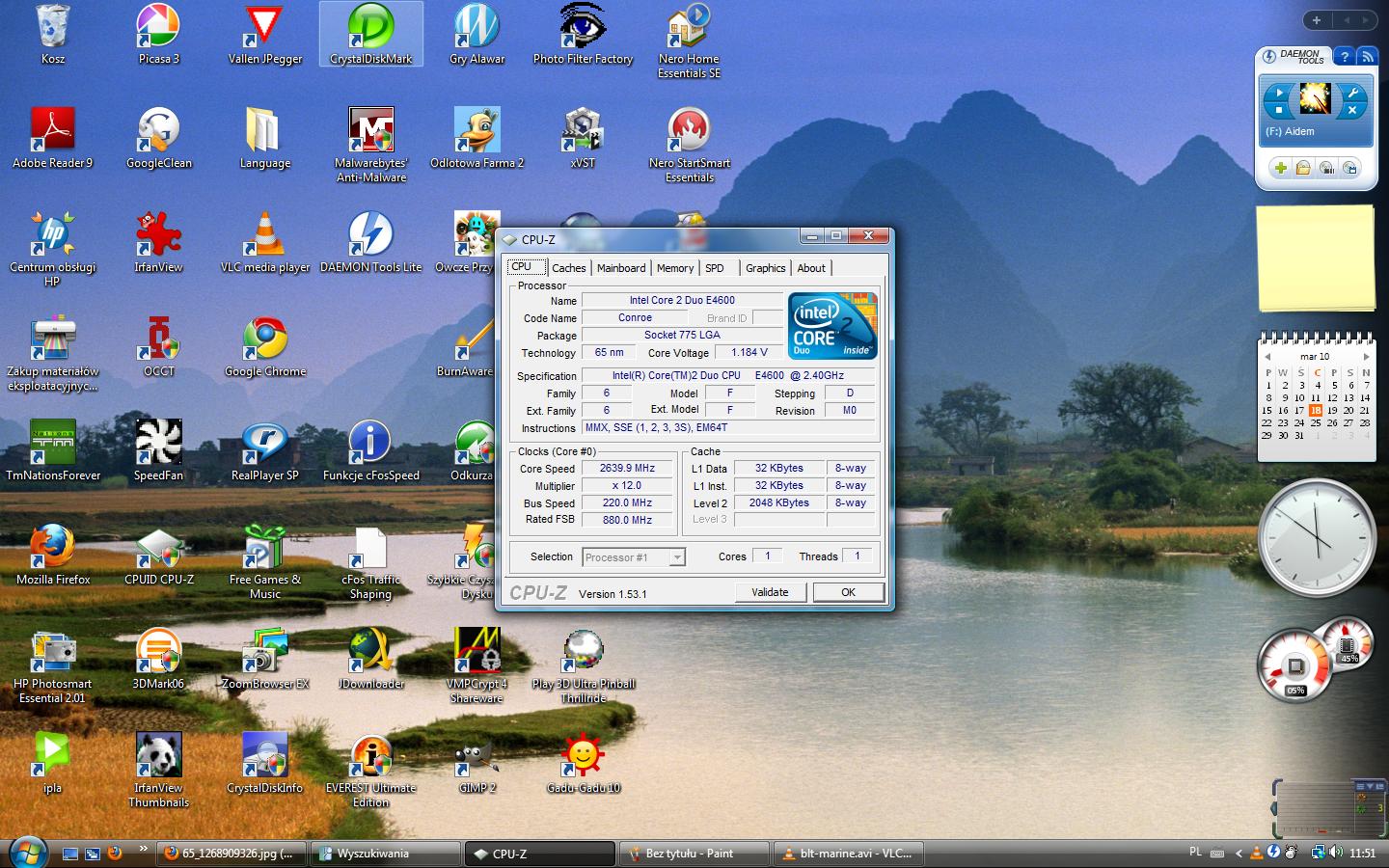
Task: Open the SPD tab in CPU-Z
Action: (x=715, y=268)
